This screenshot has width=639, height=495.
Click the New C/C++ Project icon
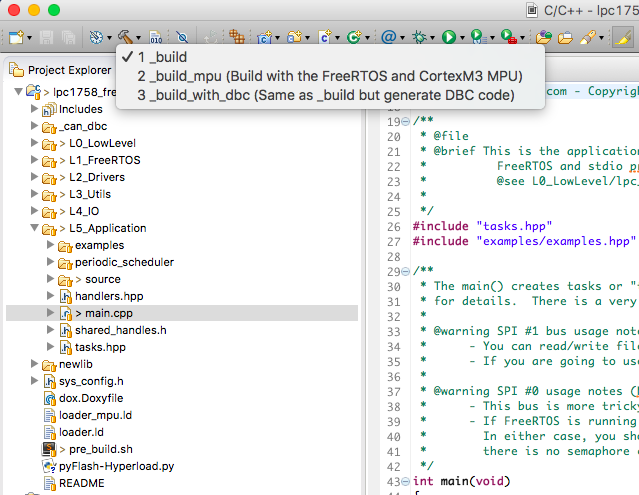point(264,37)
